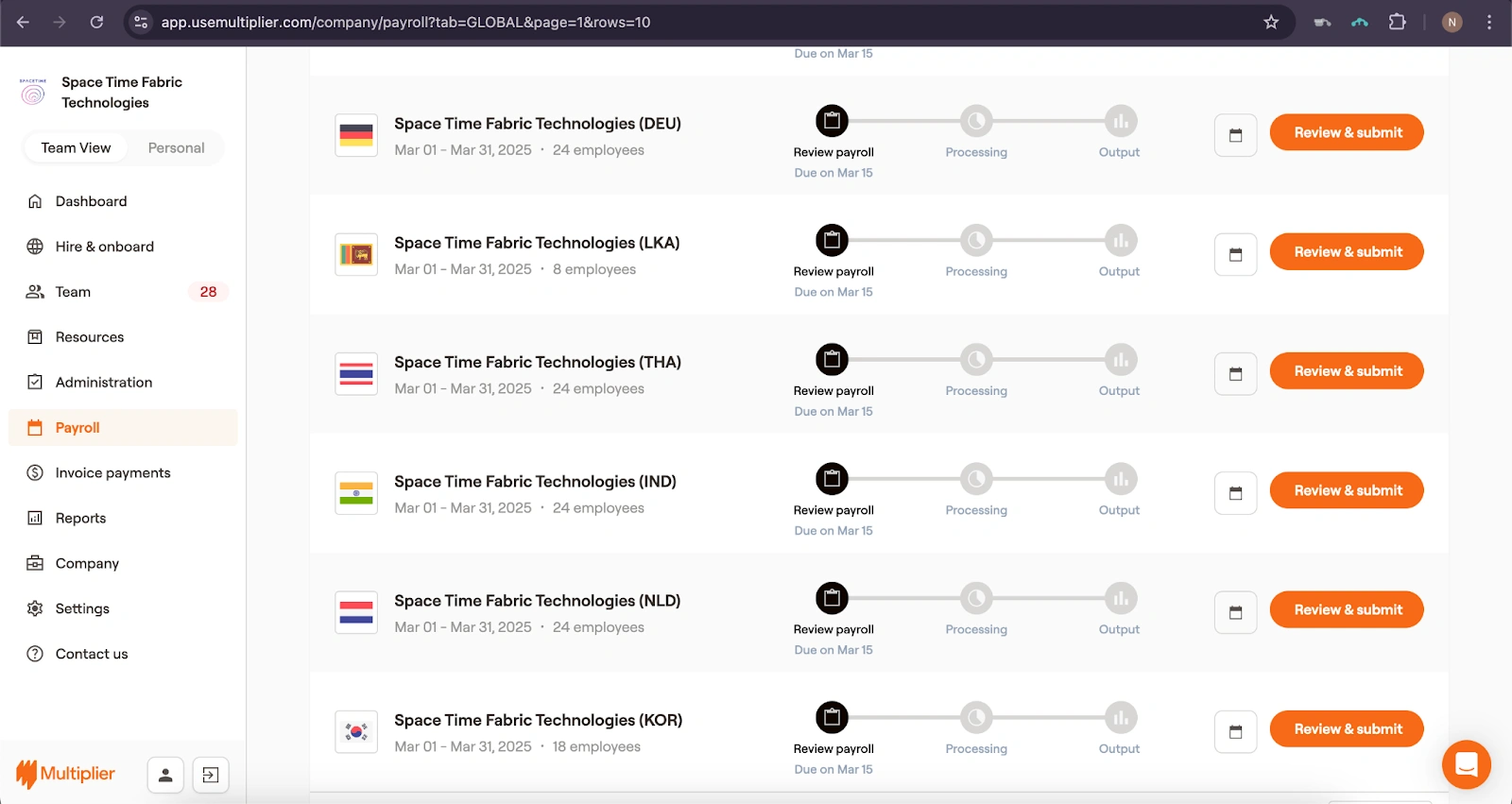Switch to Personal view
This screenshot has height=804, width=1512.
[176, 148]
